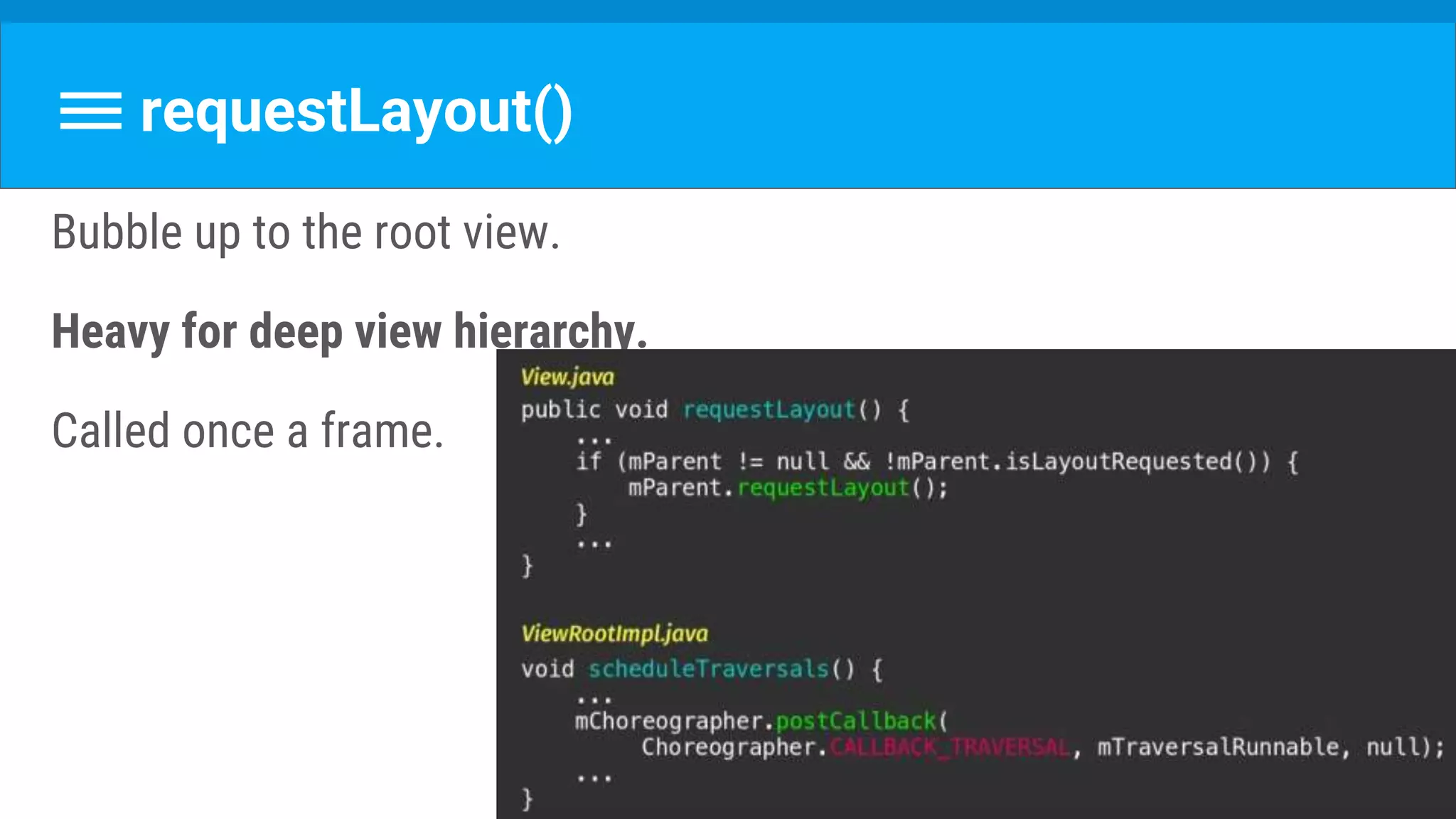Click the View.java file label
The image size is (1456, 819).
click(x=567, y=377)
